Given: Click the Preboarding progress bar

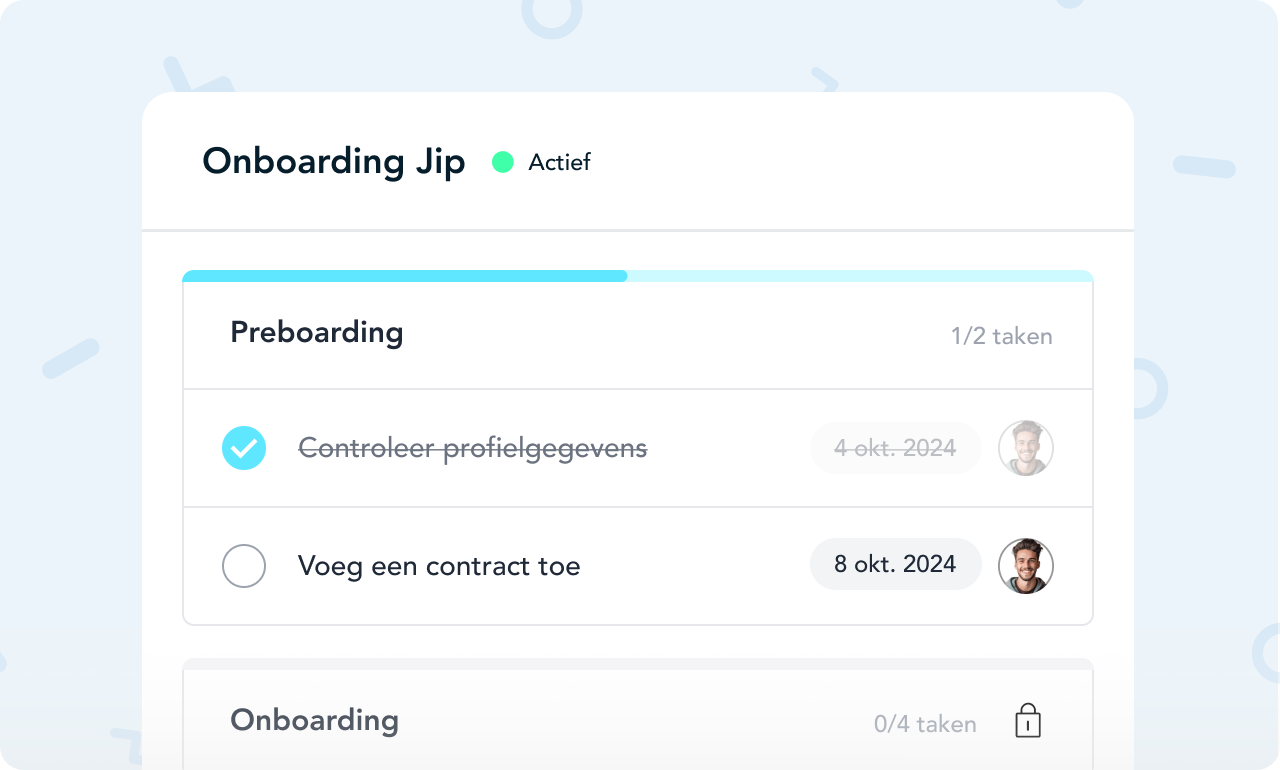Looking at the screenshot, I should click(638, 276).
